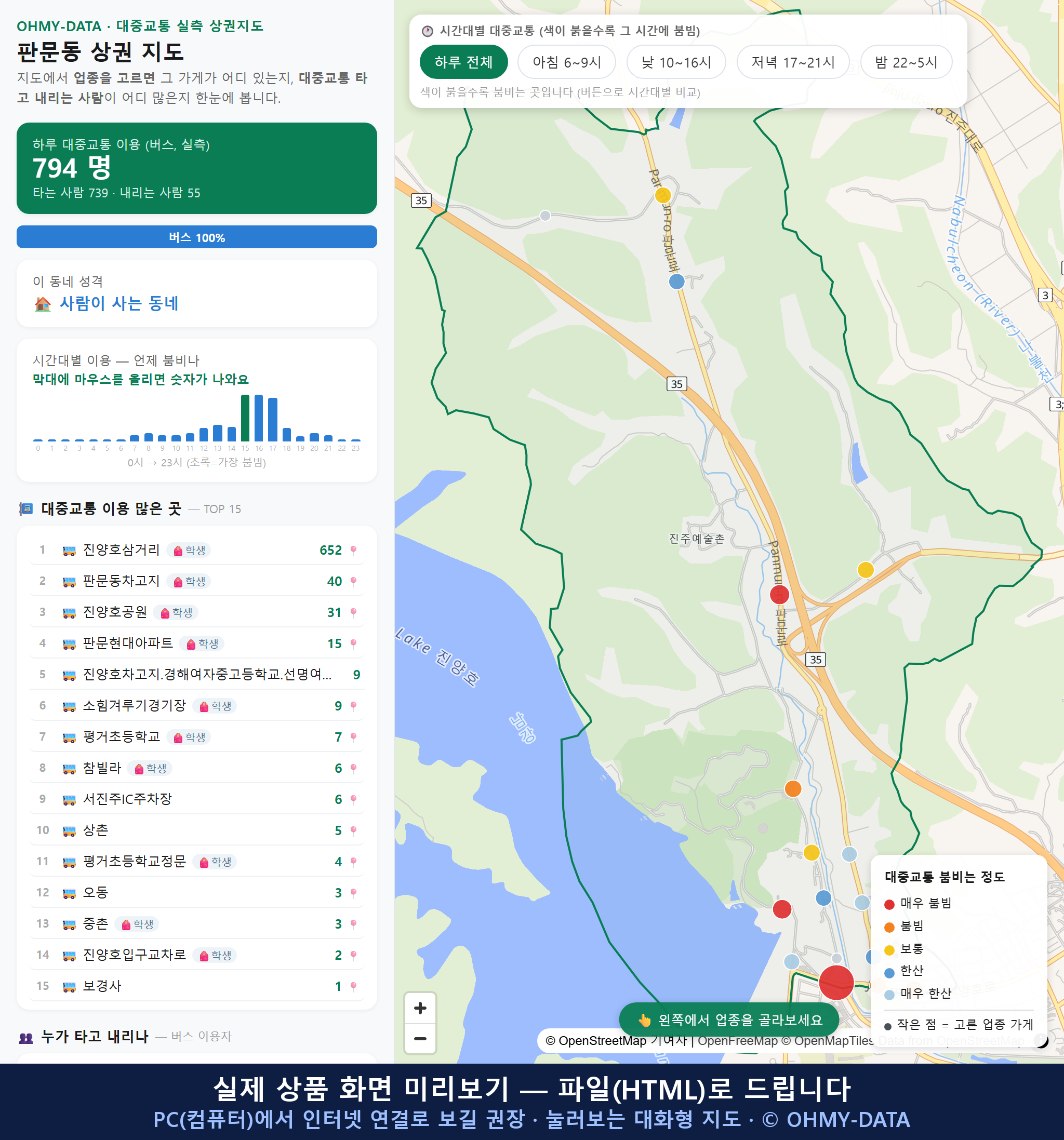1064x1140 pixels.
Task: Click the 한산 blue legend swatch
Action: (889, 973)
